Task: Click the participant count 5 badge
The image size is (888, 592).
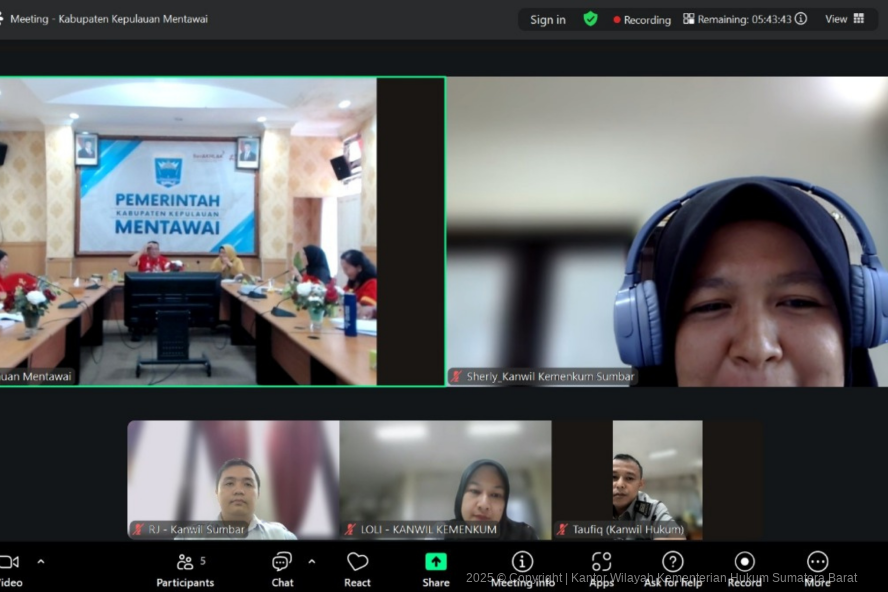Action: coord(203,561)
